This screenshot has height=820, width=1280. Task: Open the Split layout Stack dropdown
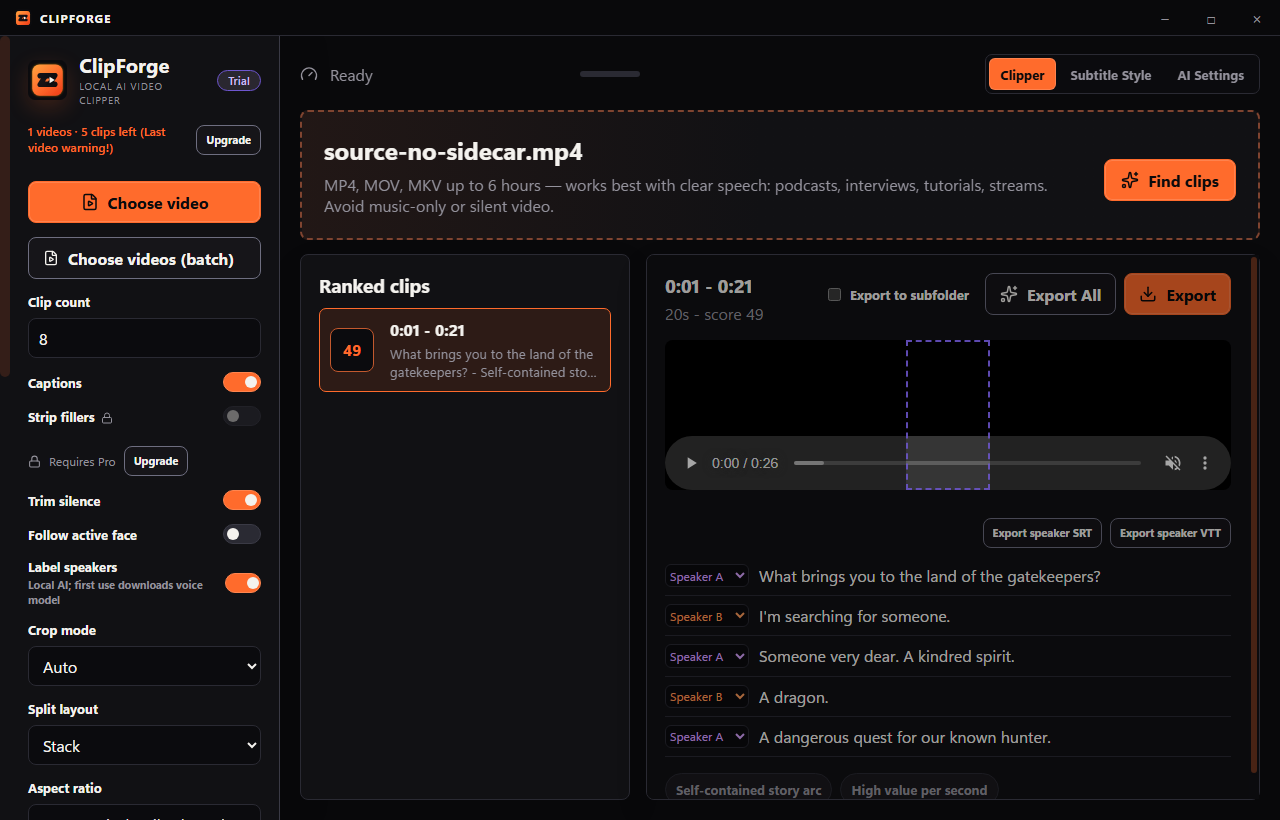click(144, 745)
